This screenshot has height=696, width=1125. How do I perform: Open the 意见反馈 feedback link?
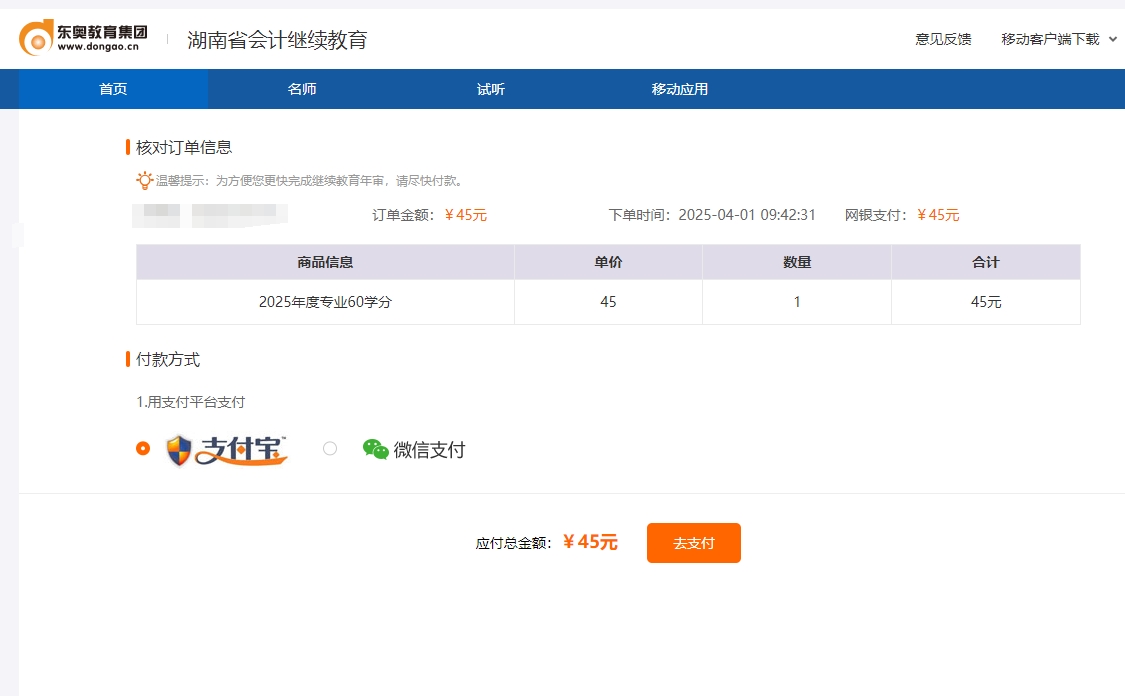pyautogui.click(x=941, y=37)
